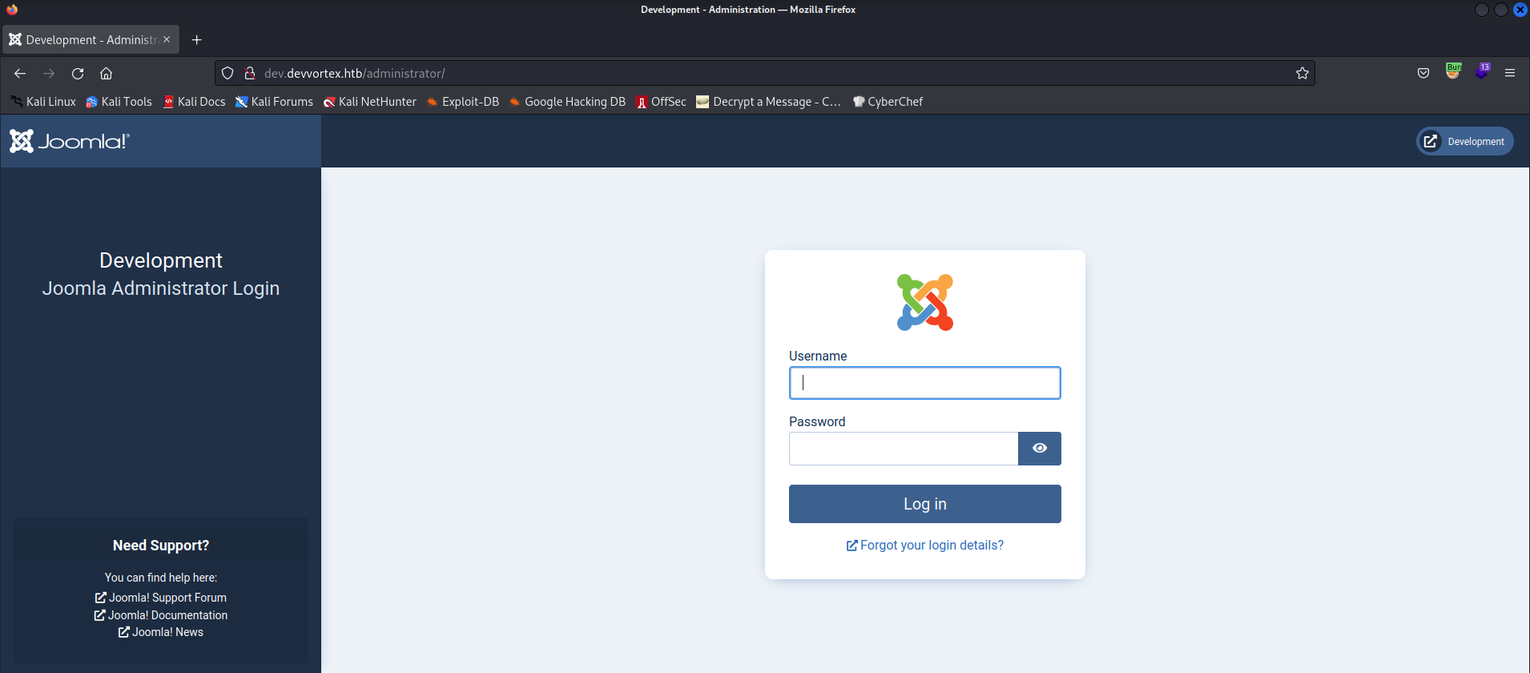This screenshot has width=1530, height=673.
Task: Open CyberChef bookmark
Action: click(x=887, y=101)
